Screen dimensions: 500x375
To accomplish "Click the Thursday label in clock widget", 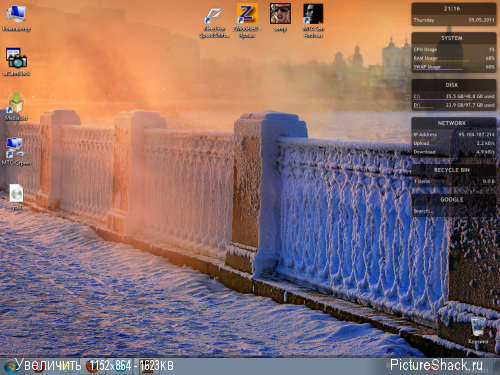I will click(424, 20).
